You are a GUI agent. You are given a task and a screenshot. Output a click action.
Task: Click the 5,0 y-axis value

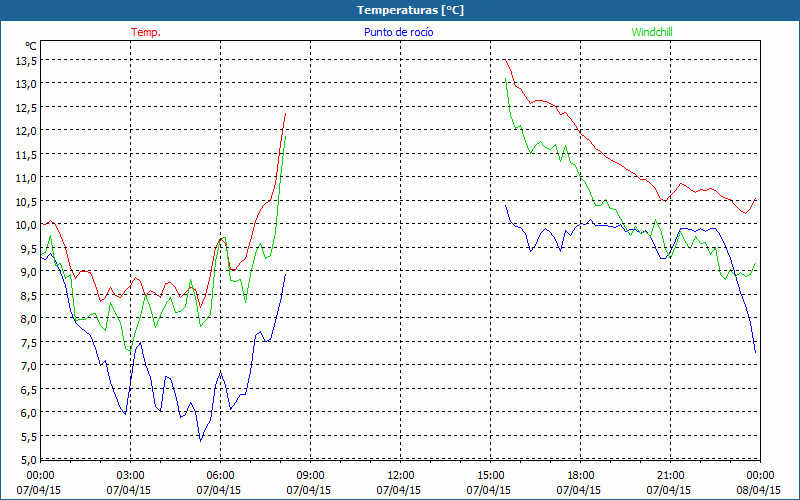pos(29,460)
